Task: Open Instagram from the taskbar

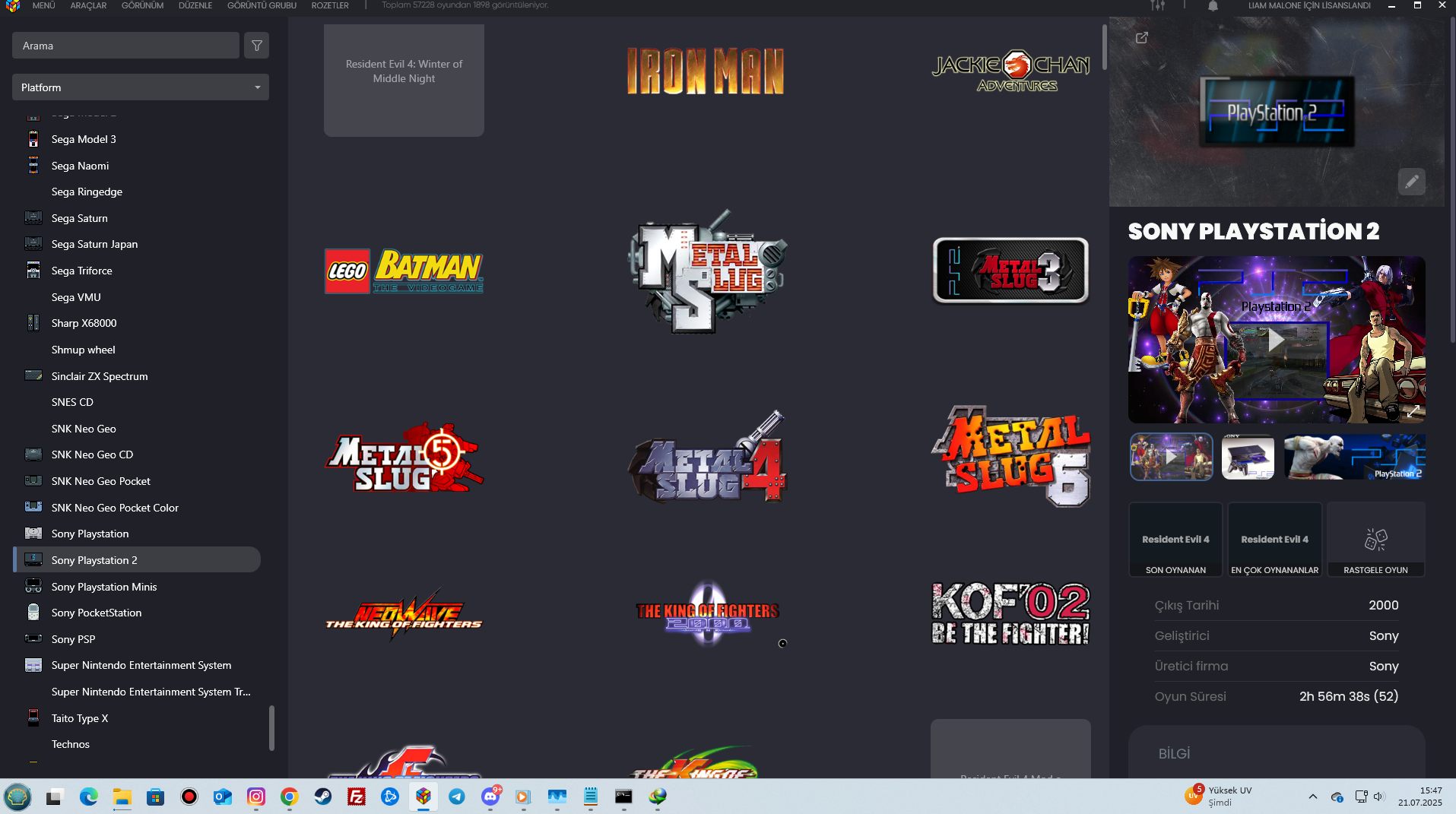Action: 256,797
